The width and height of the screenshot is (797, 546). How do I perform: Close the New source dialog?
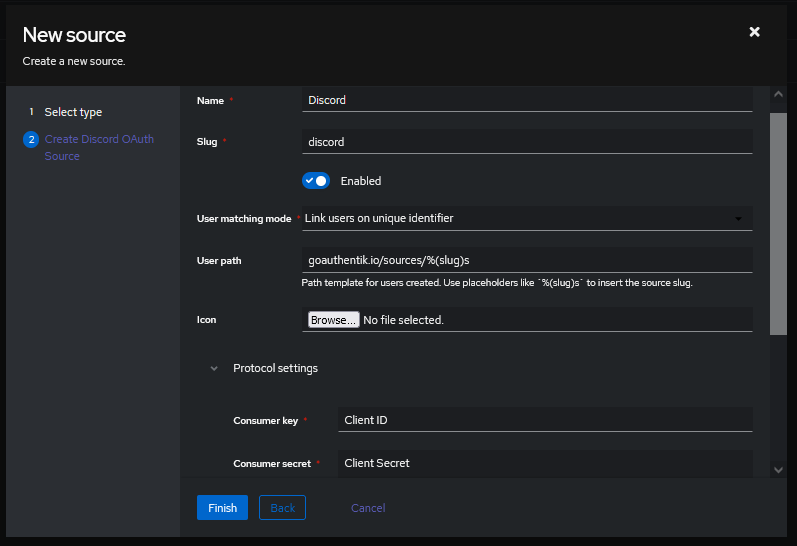coord(754,32)
